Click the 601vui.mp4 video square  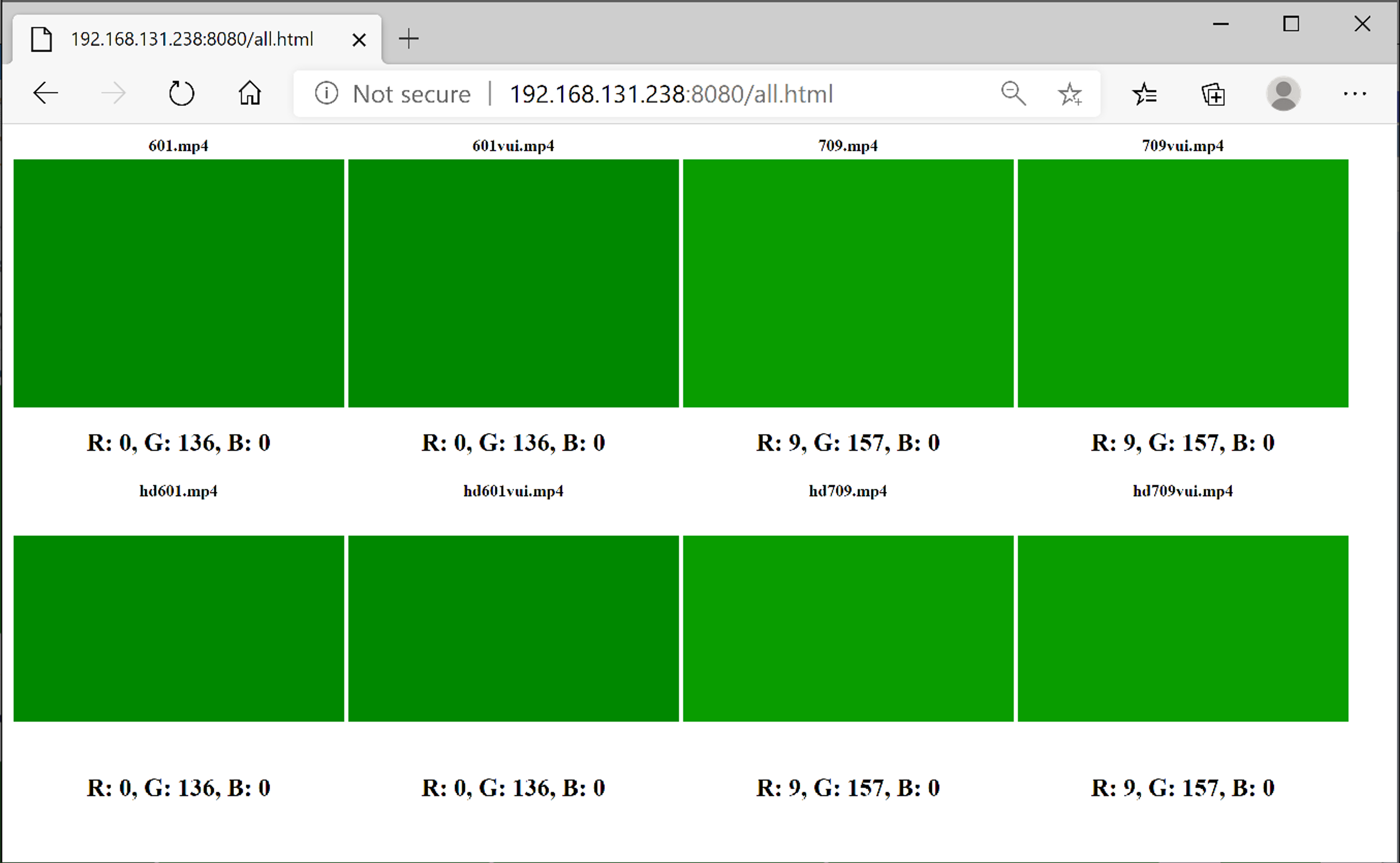[513, 283]
